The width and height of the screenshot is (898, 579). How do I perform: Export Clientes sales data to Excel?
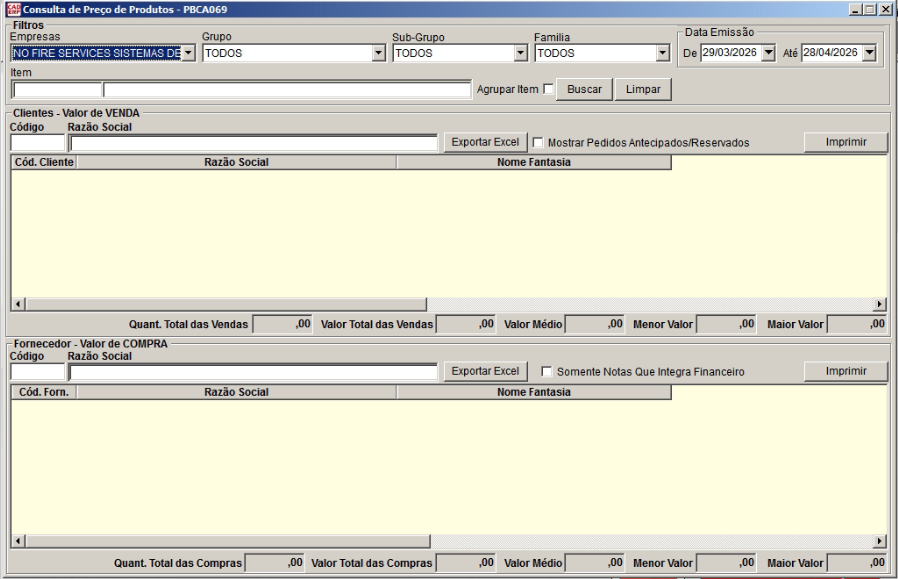tap(485, 142)
